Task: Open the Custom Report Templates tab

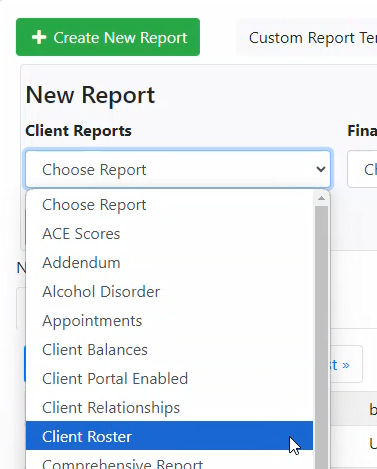Action: [x=307, y=37]
